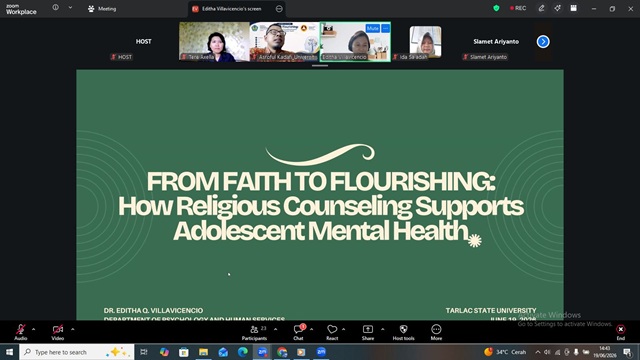Open the media player taskbar icon
The width and height of the screenshot is (640, 360).
[x=301, y=352]
